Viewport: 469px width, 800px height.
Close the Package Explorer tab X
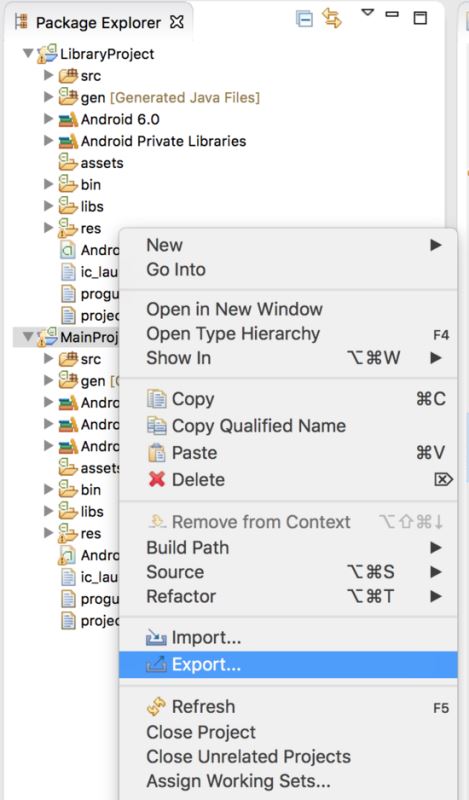(177, 22)
